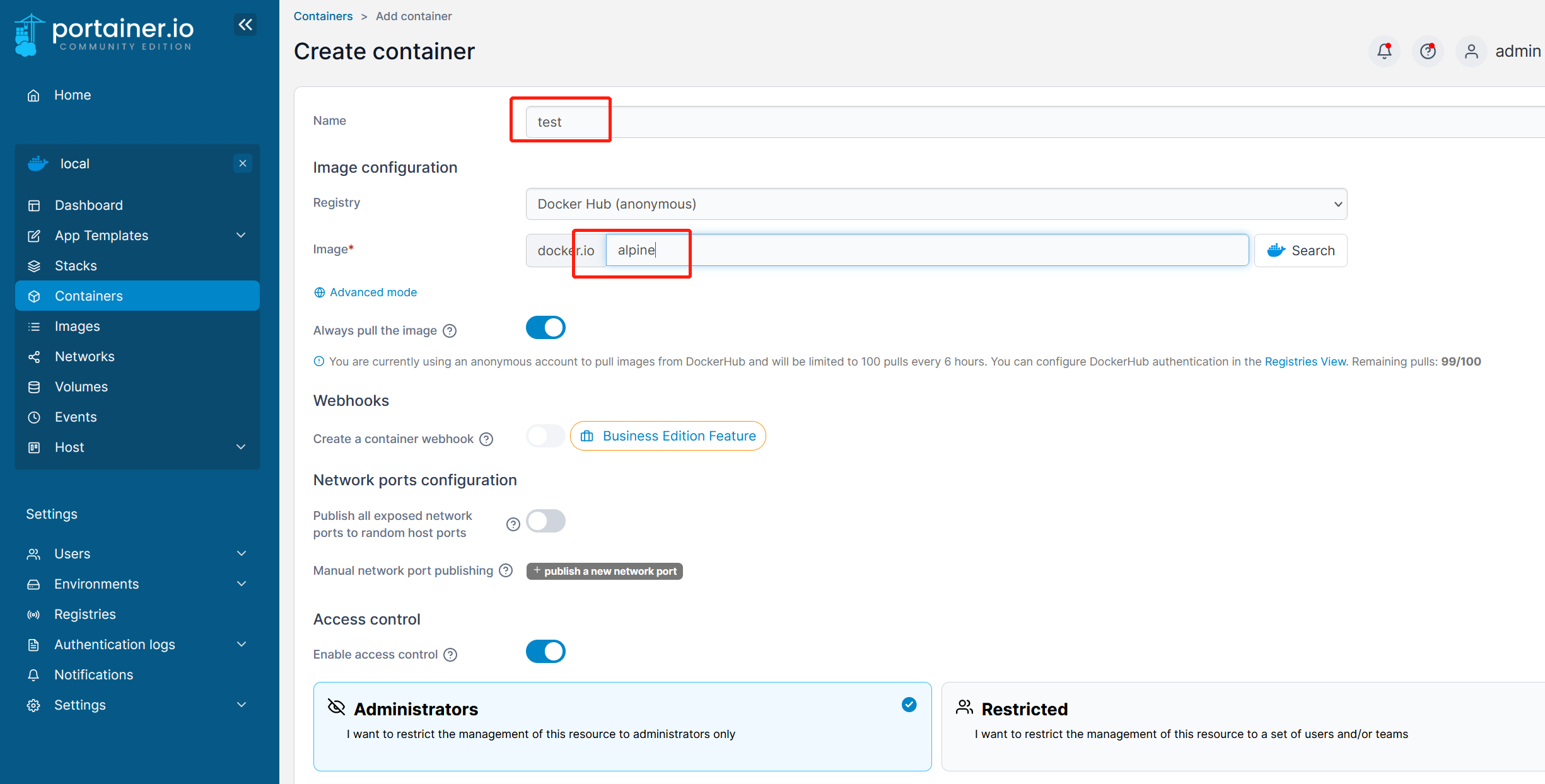The height and width of the screenshot is (784, 1545).
Task: Click the admin user avatar icon
Action: (x=1471, y=51)
